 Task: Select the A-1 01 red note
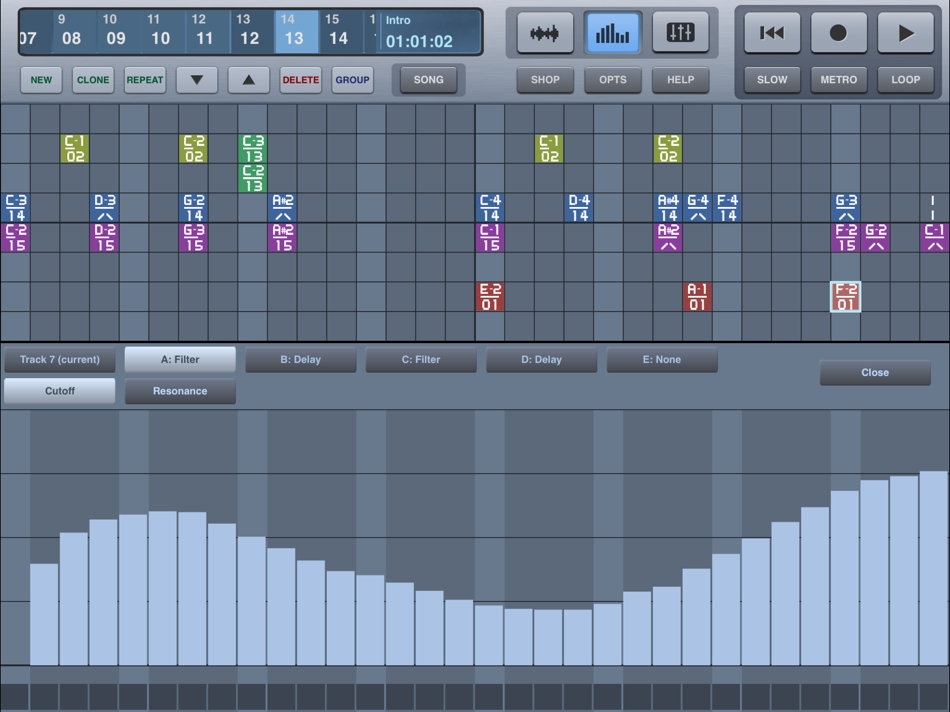(697, 297)
